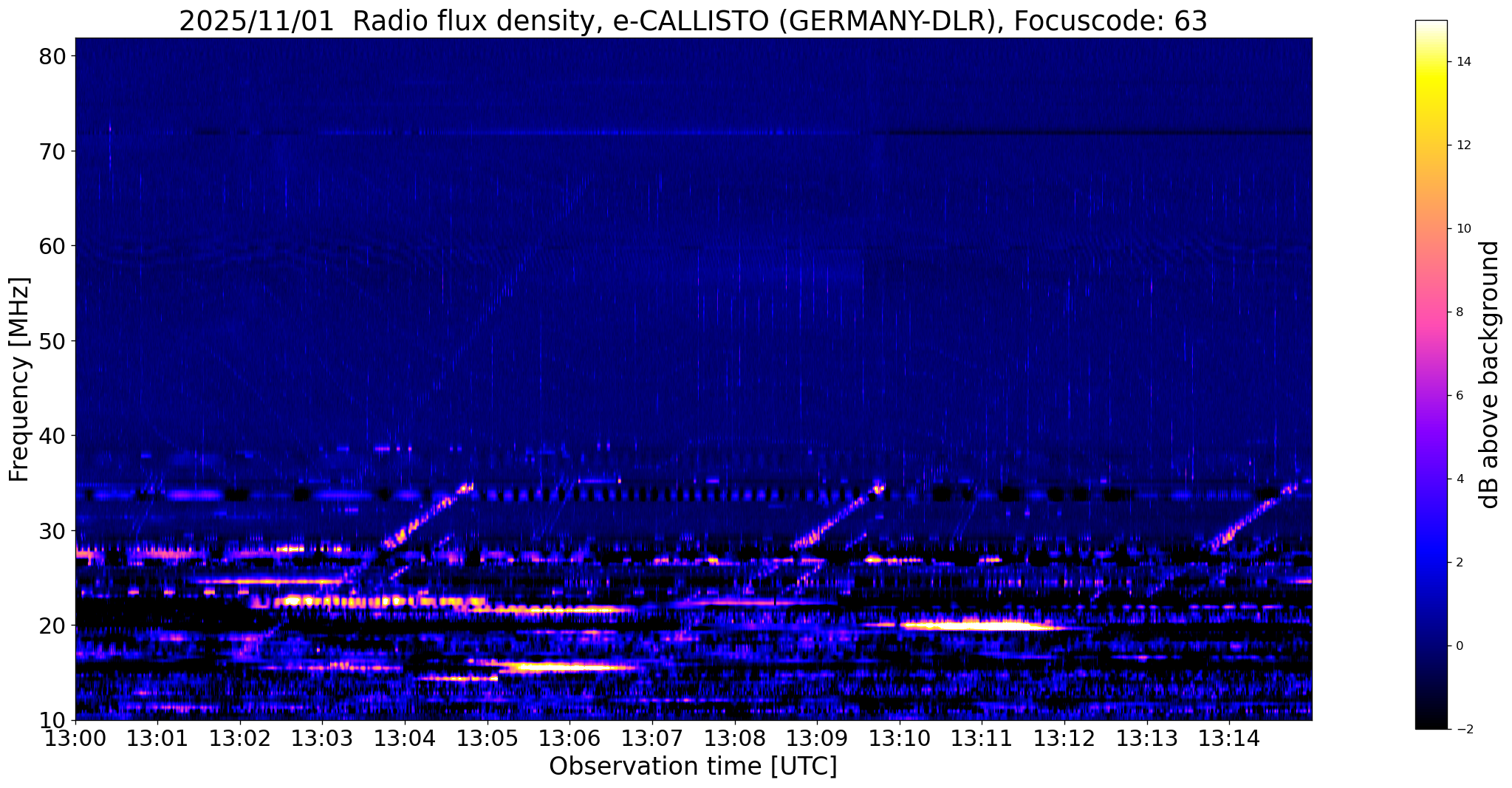Click the 13:02 time tick label
The width and height of the screenshot is (1512, 788).
click(240, 739)
